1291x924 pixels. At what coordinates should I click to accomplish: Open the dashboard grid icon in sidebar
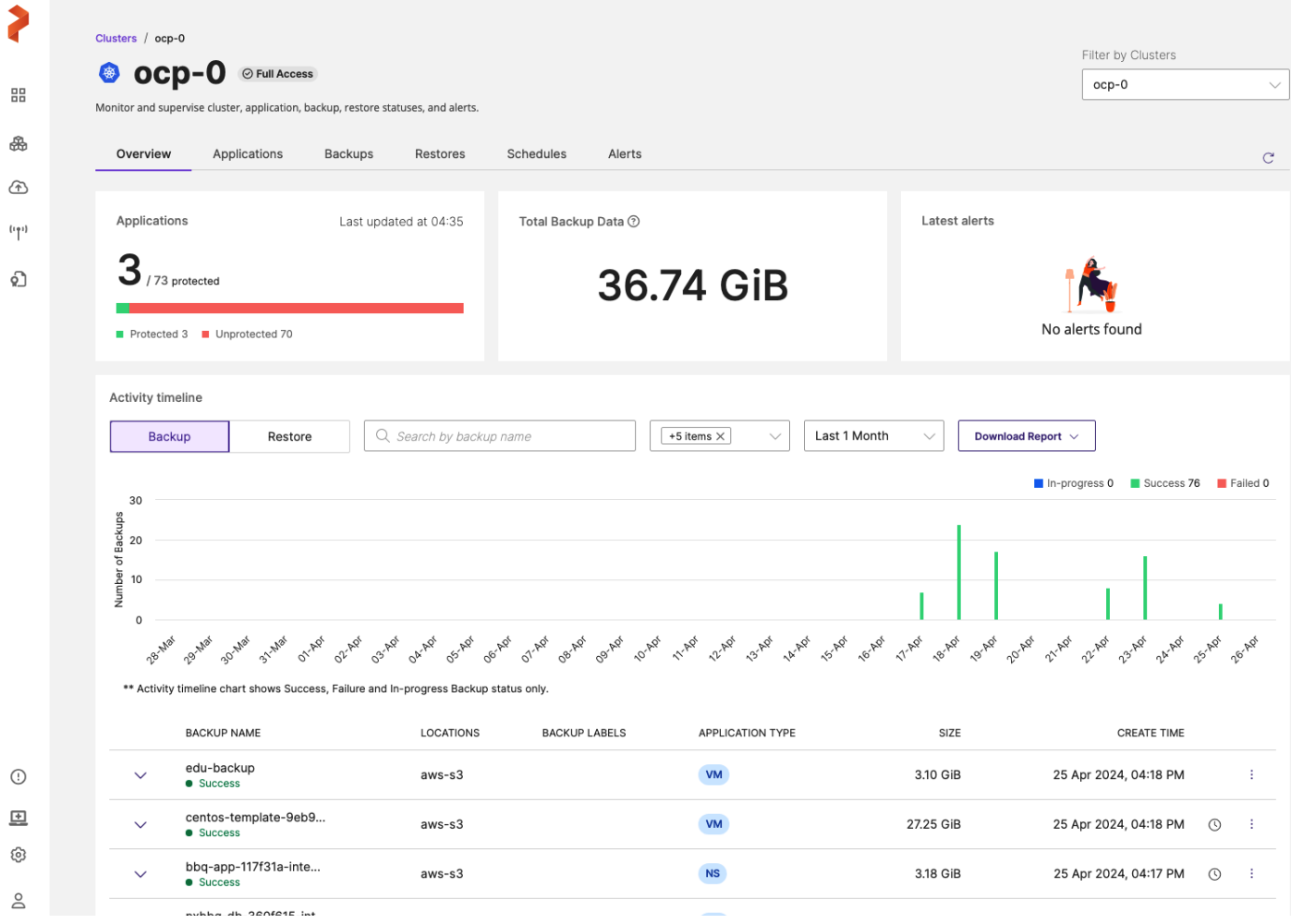[18, 94]
